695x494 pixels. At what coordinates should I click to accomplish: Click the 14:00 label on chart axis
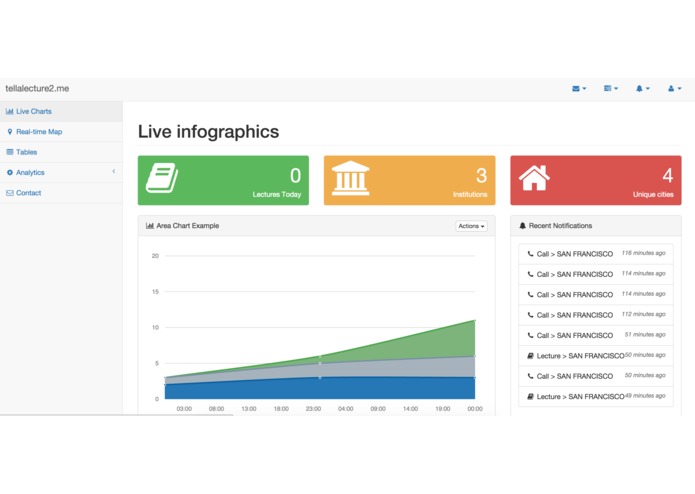click(x=410, y=408)
